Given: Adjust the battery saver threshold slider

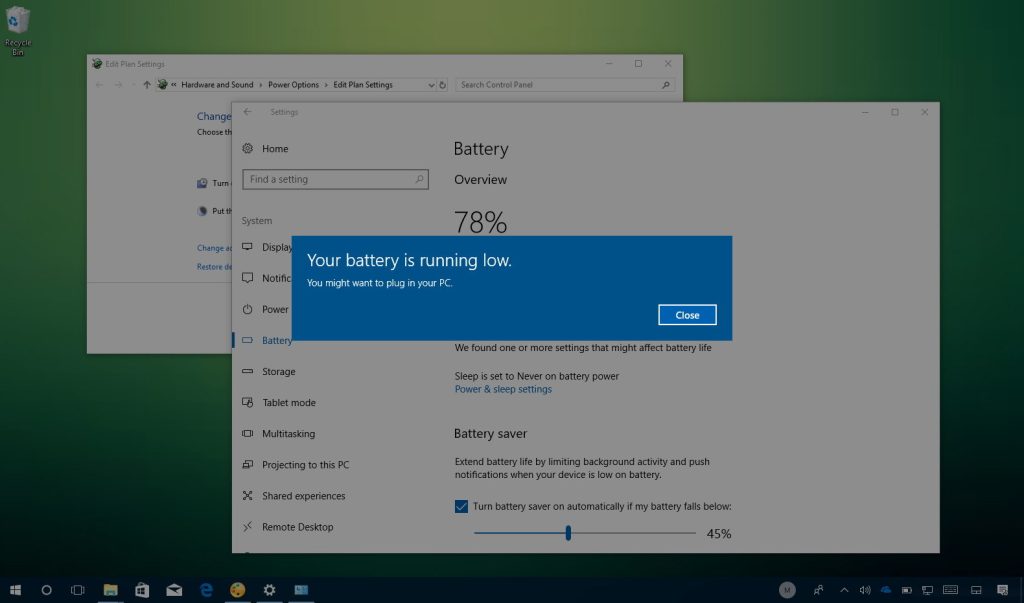Looking at the screenshot, I should tap(568, 533).
